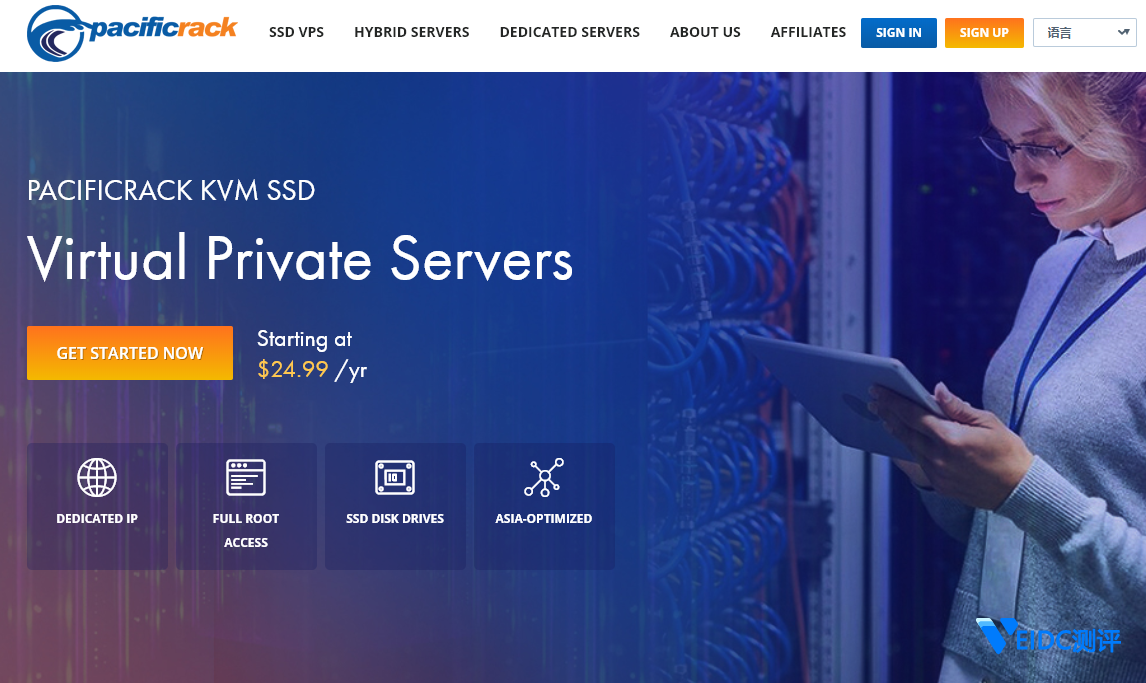Click the Dedicated IP globe icon
This screenshot has width=1146, height=683.
point(97,478)
